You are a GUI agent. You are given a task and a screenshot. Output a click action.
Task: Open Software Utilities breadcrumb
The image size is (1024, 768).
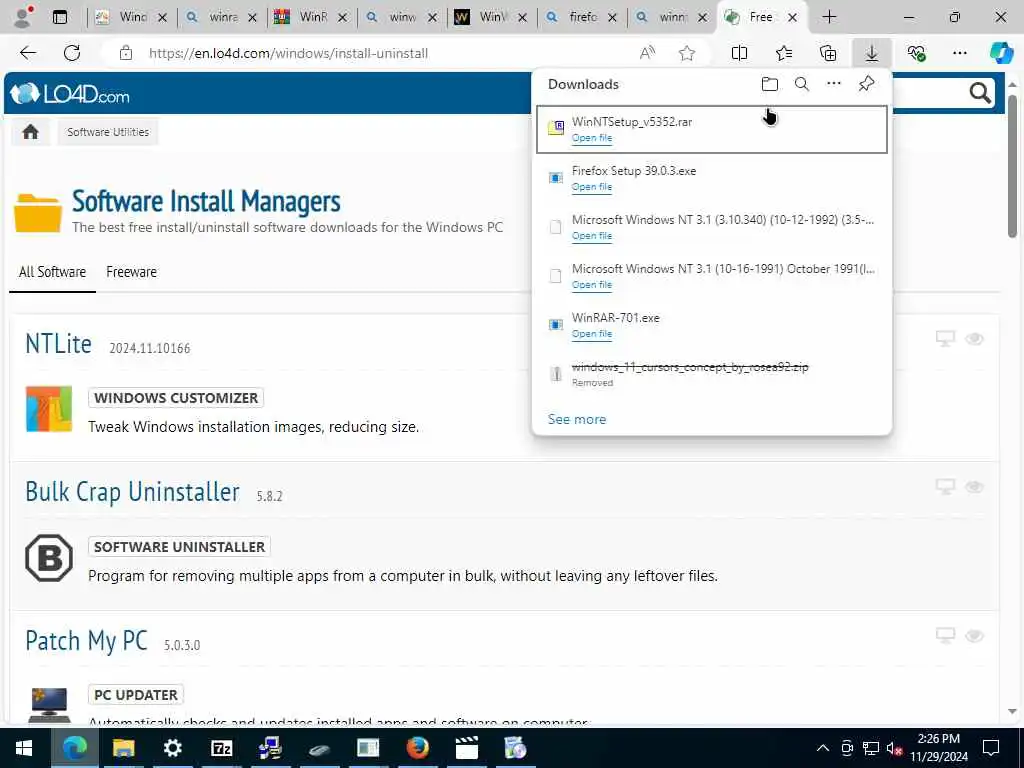point(108,132)
